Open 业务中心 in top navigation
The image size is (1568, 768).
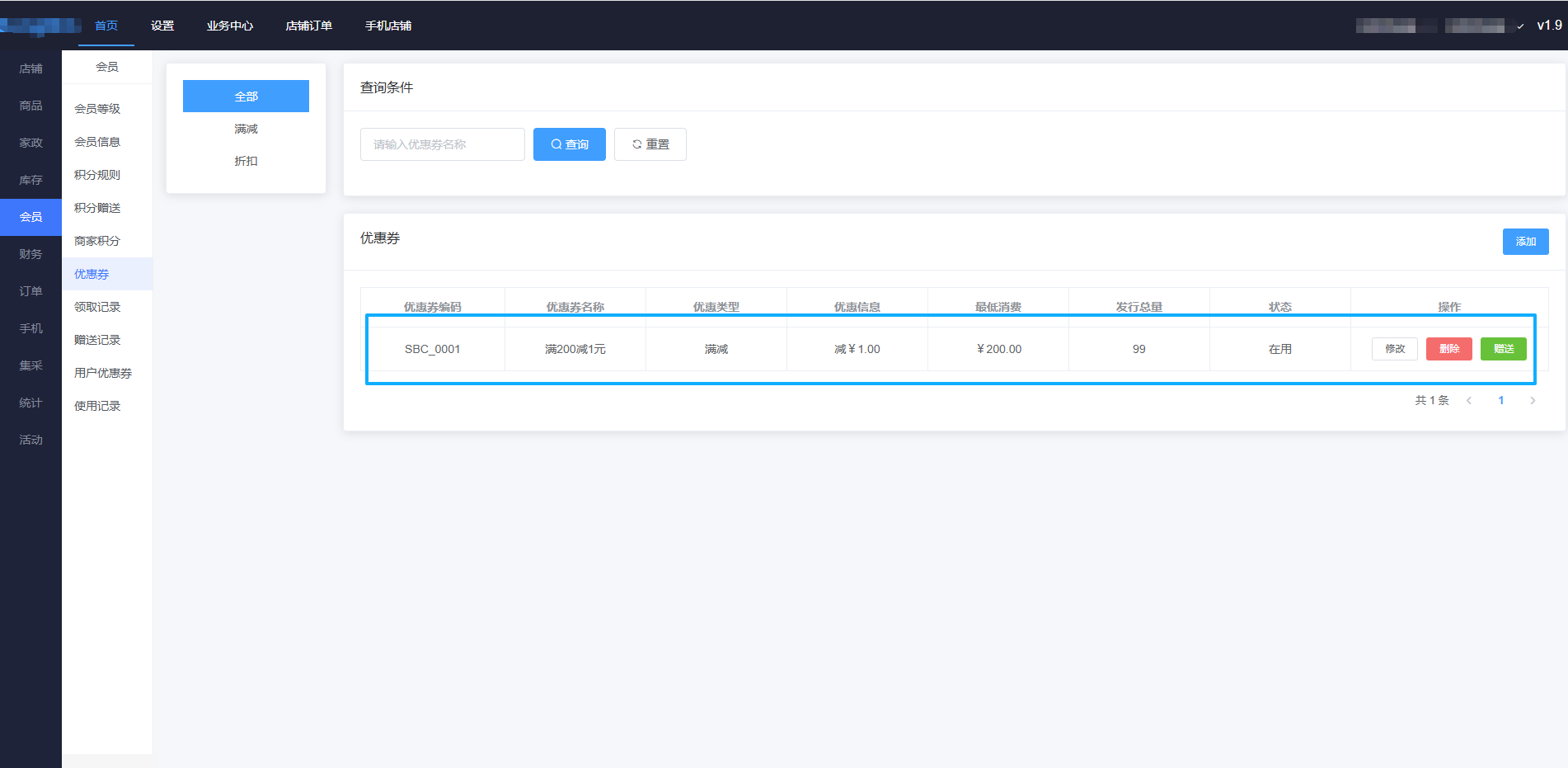point(229,26)
